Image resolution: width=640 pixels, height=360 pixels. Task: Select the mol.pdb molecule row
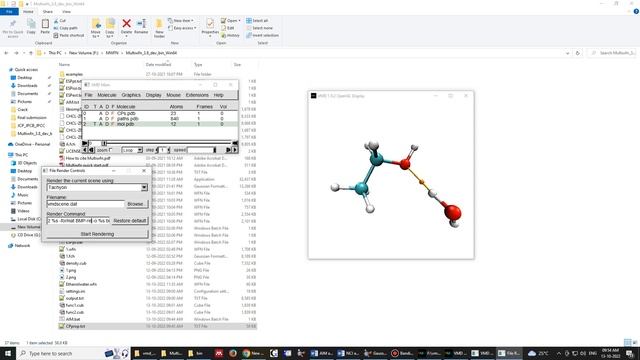(160, 124)
